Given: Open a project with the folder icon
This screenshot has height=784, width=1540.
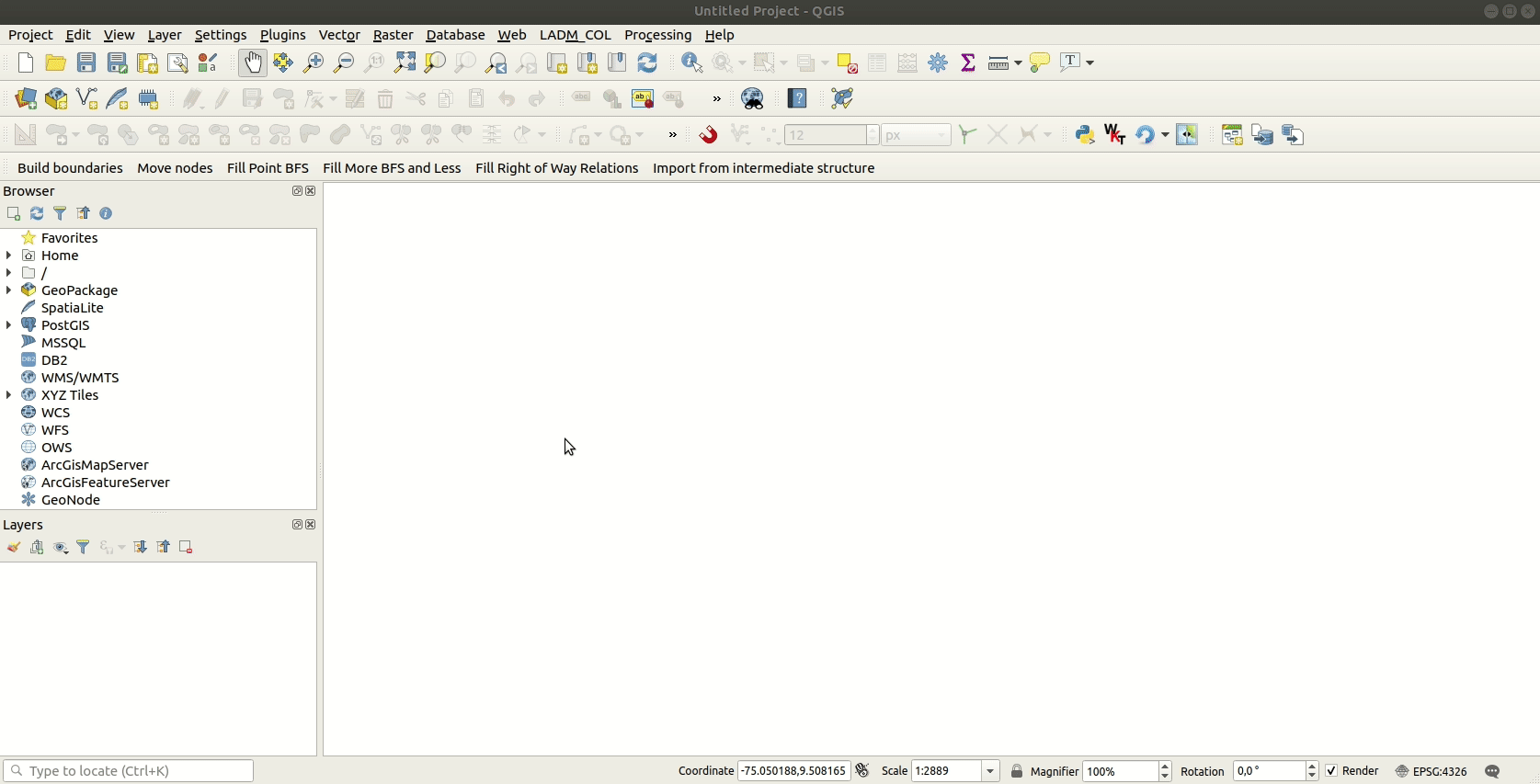Looking at the screenshot, I should [x=56, y=62].
